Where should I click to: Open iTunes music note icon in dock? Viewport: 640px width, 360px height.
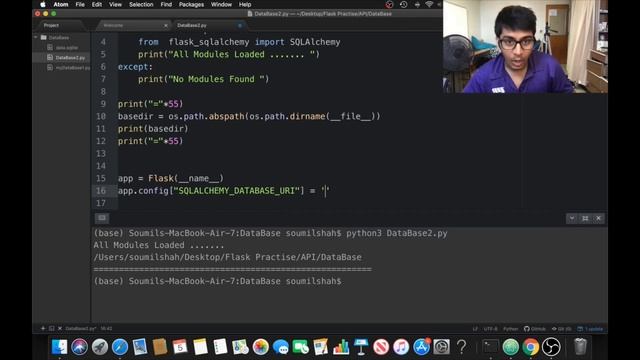point(401,347)
